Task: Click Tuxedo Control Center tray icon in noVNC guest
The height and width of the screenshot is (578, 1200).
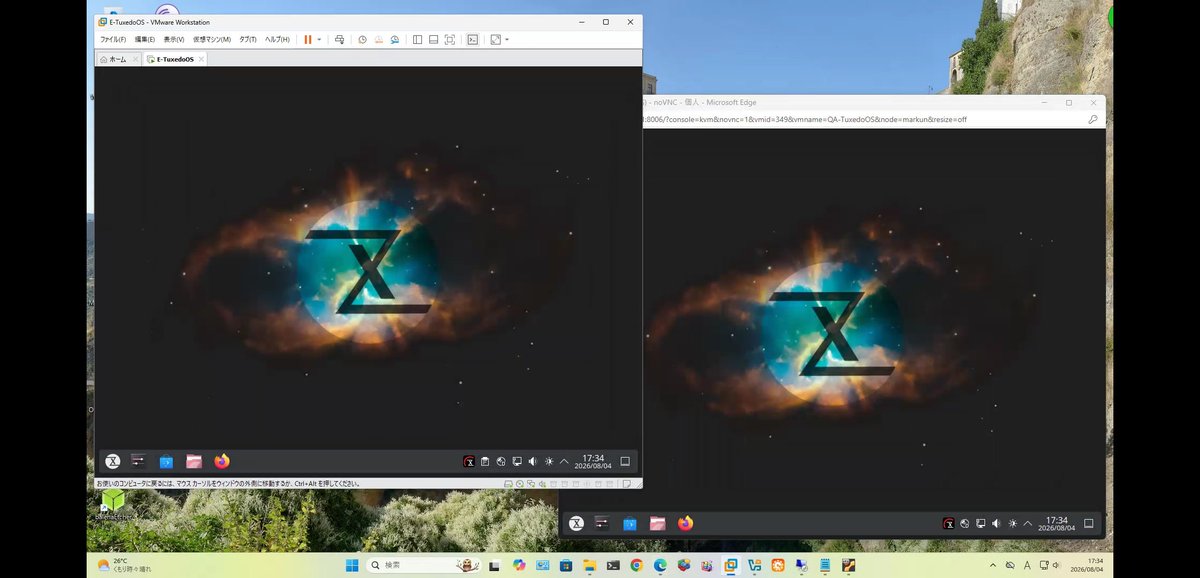Action: (948, 523)
